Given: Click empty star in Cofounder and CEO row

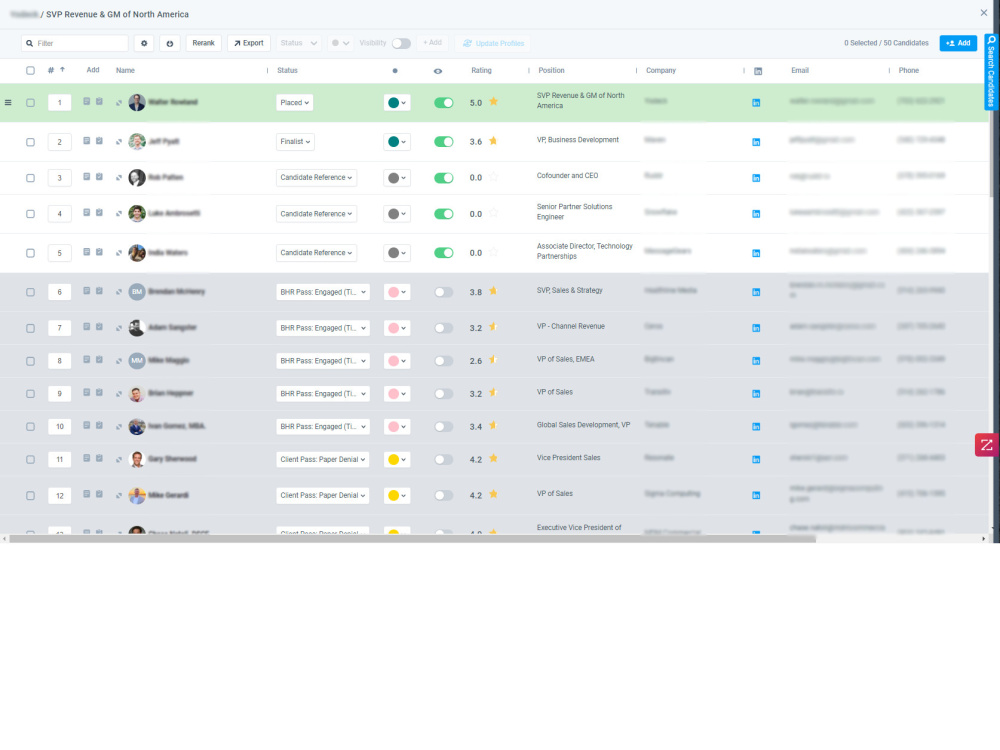Looking at the screenshot, I should point(493,177).
